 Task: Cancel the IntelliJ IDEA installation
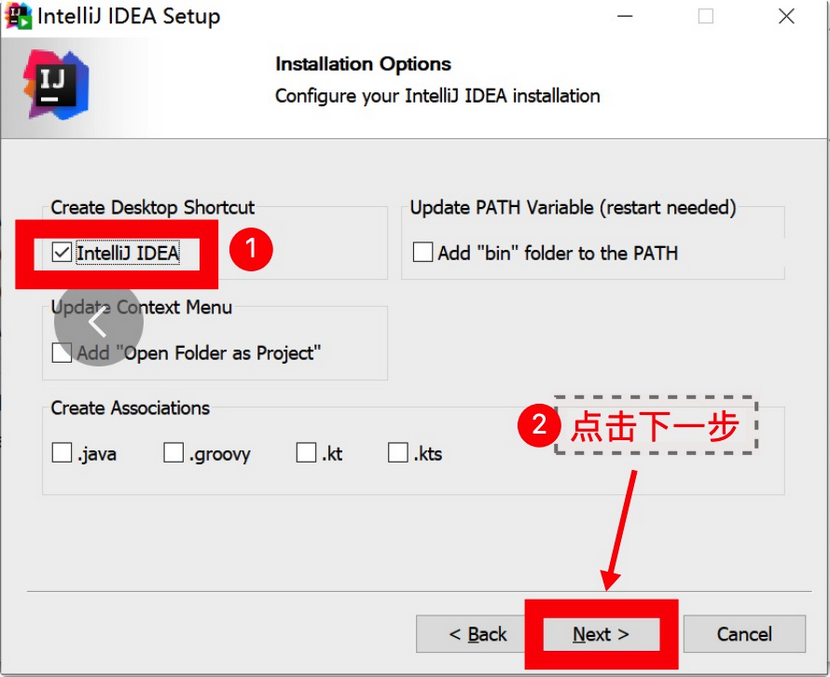point(744,634)
